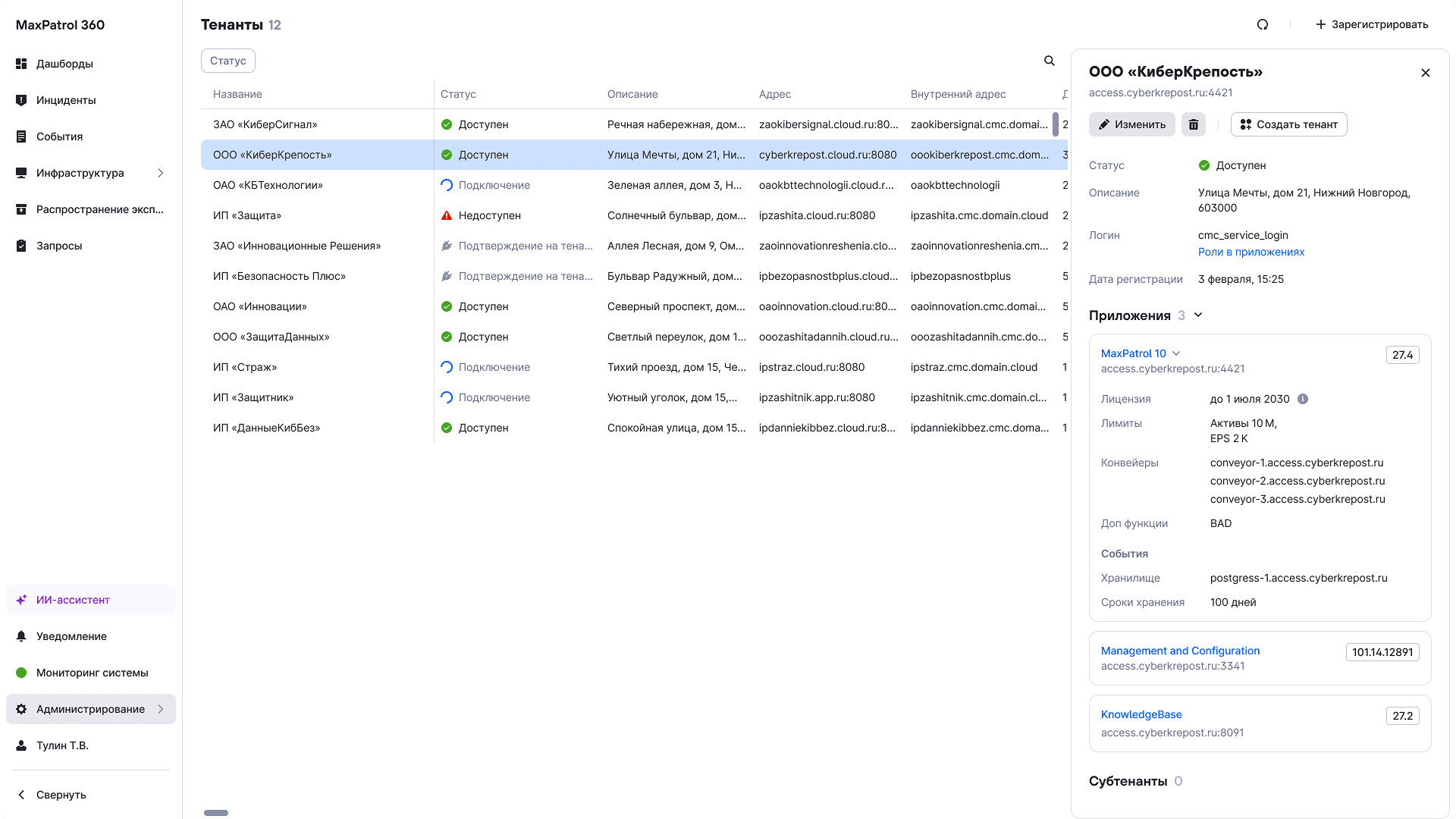Open Дашборды from the sidebar
This screenshot has height=819, width=1456.
[64, 64]
